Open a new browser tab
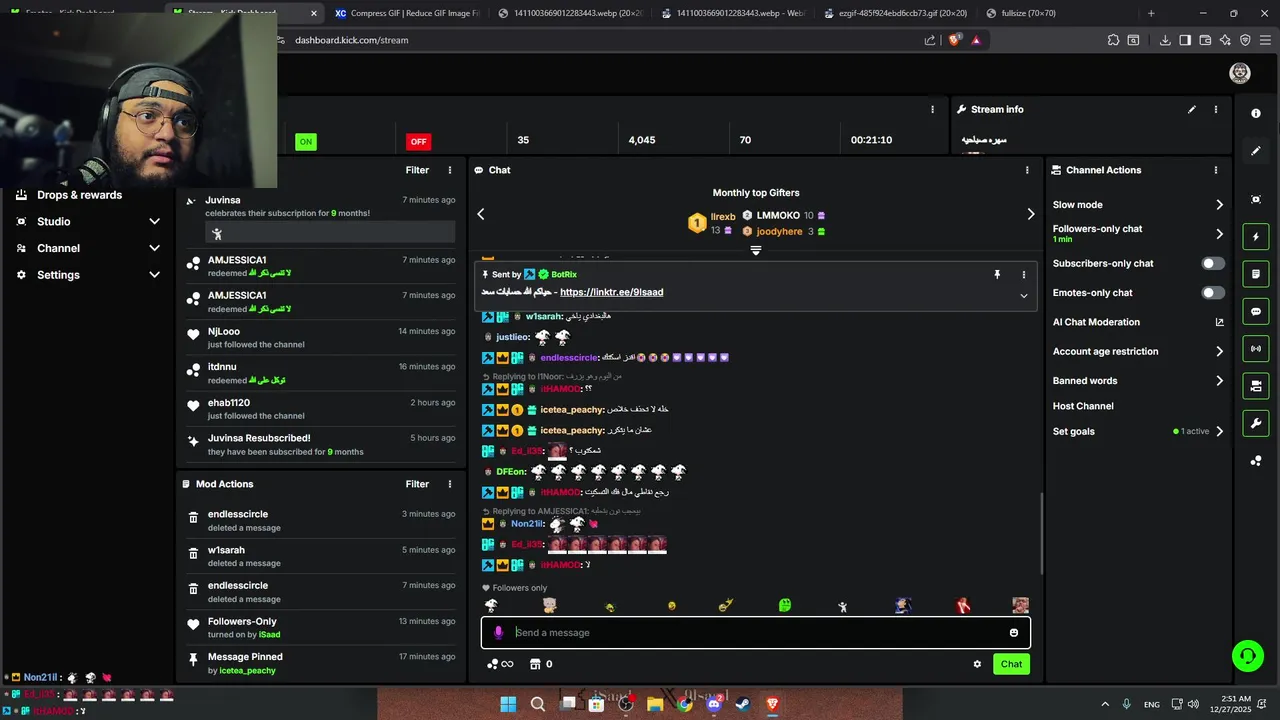Image resolution: width=1280 pixels, height=720 pixels. [x=1151, y=13]
